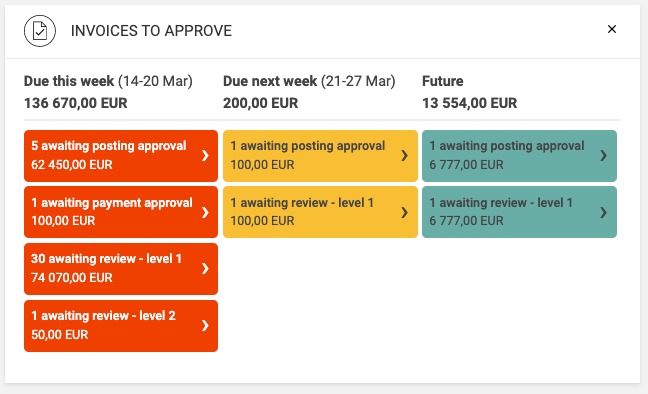Viewport: 648px width, 394px height.
Task: Click the Future column heading
Action: pyautogui.click(x=443, y=81)
